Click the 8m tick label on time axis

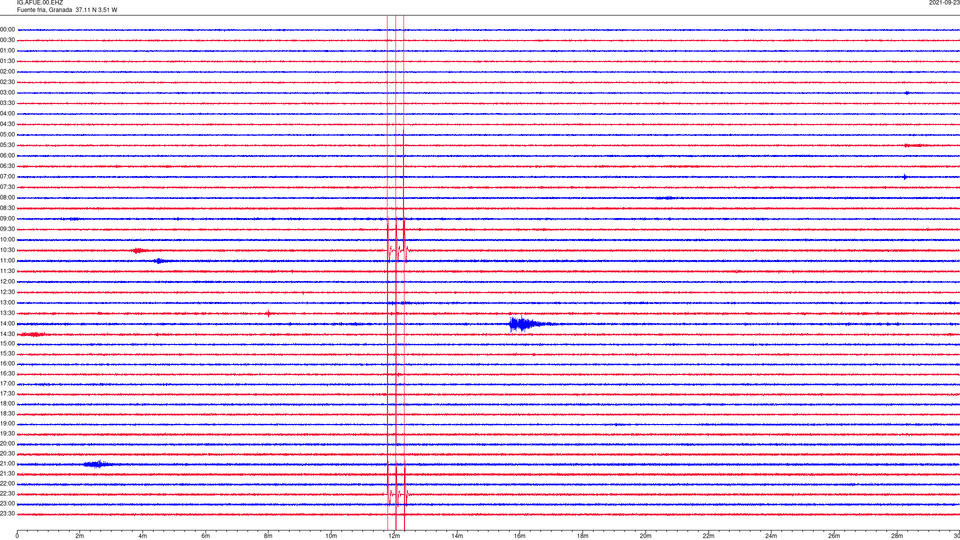click(x=268, y=536)
